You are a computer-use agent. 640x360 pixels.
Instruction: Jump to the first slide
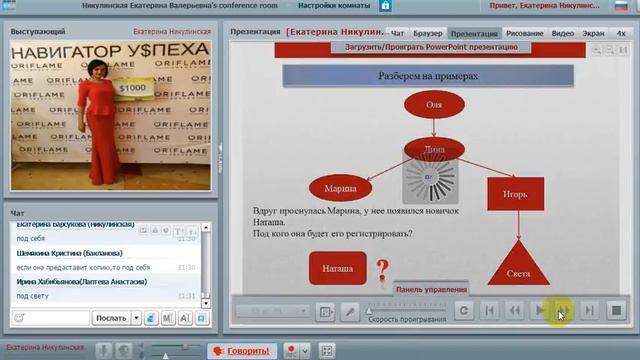pos(489,311)
